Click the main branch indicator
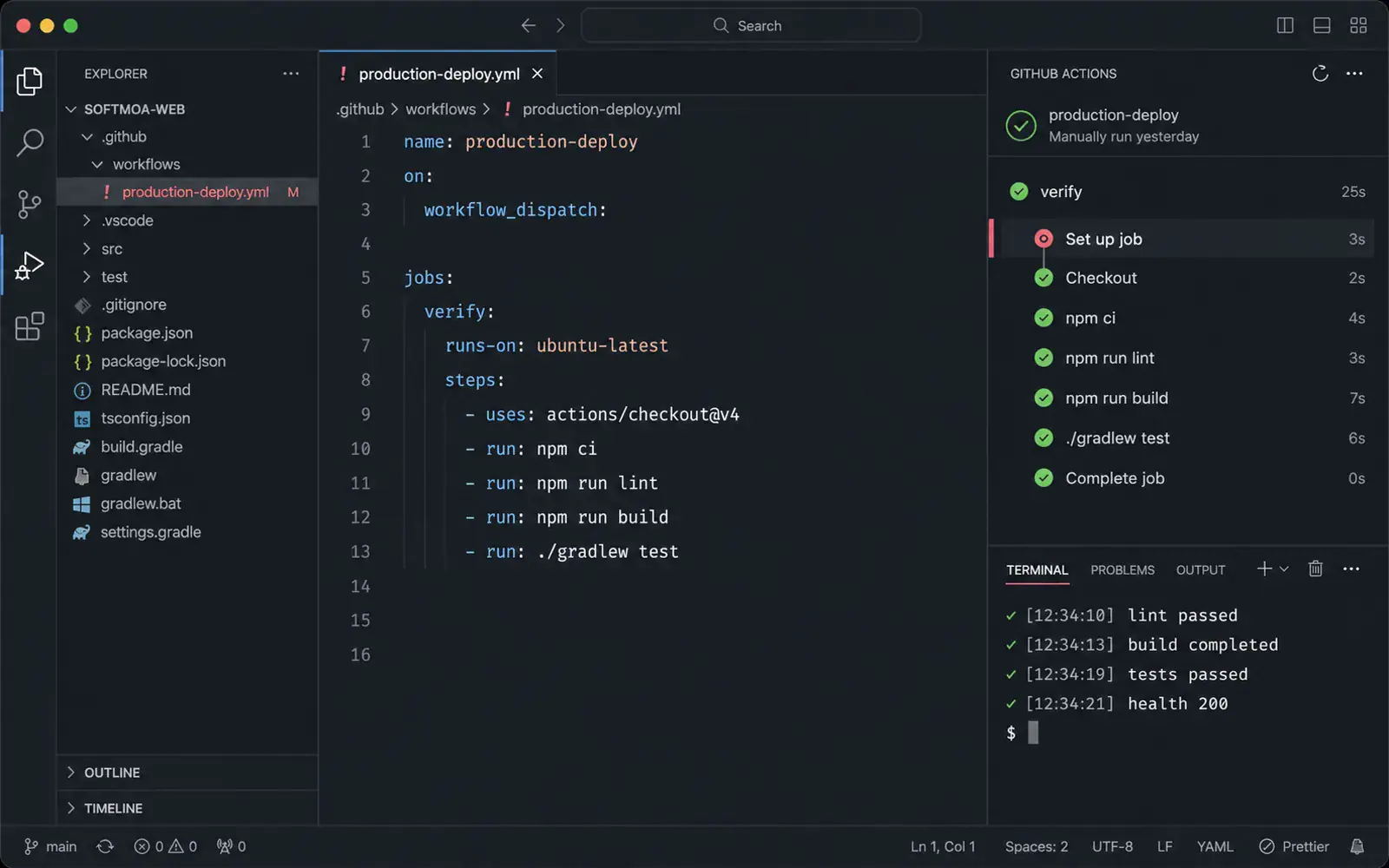The image size is (1389, 868). coord(50,846)
